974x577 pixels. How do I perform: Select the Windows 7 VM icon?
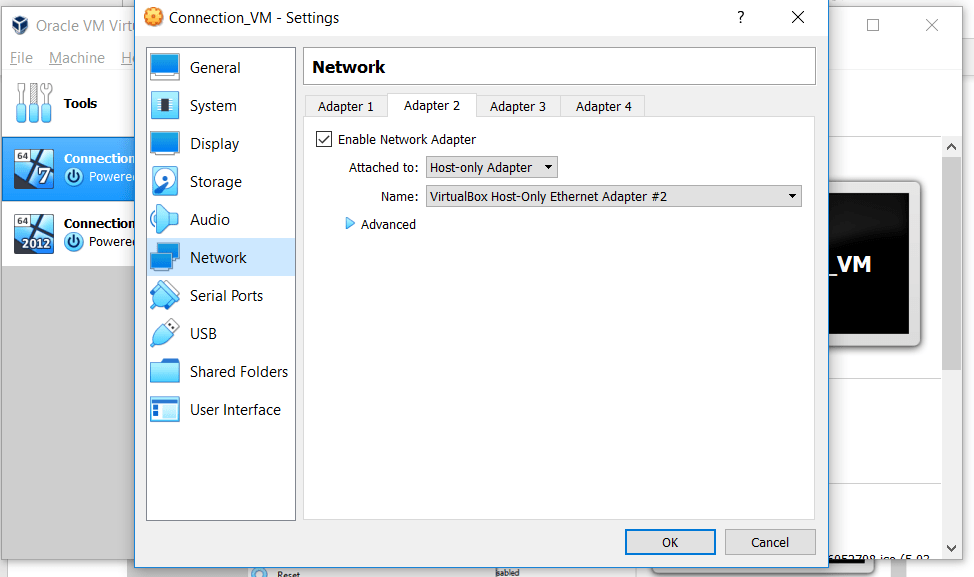tap(34, 168)
